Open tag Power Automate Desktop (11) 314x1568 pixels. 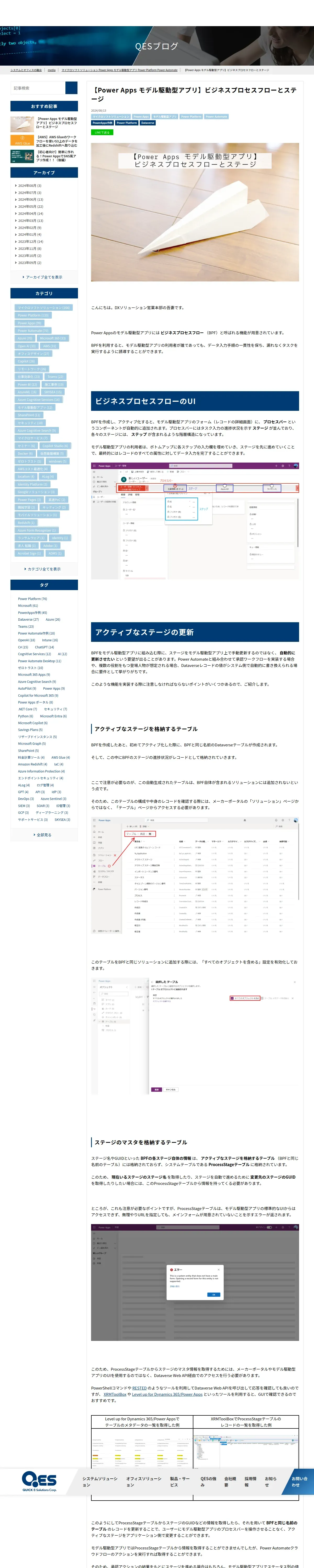(40, 661)
